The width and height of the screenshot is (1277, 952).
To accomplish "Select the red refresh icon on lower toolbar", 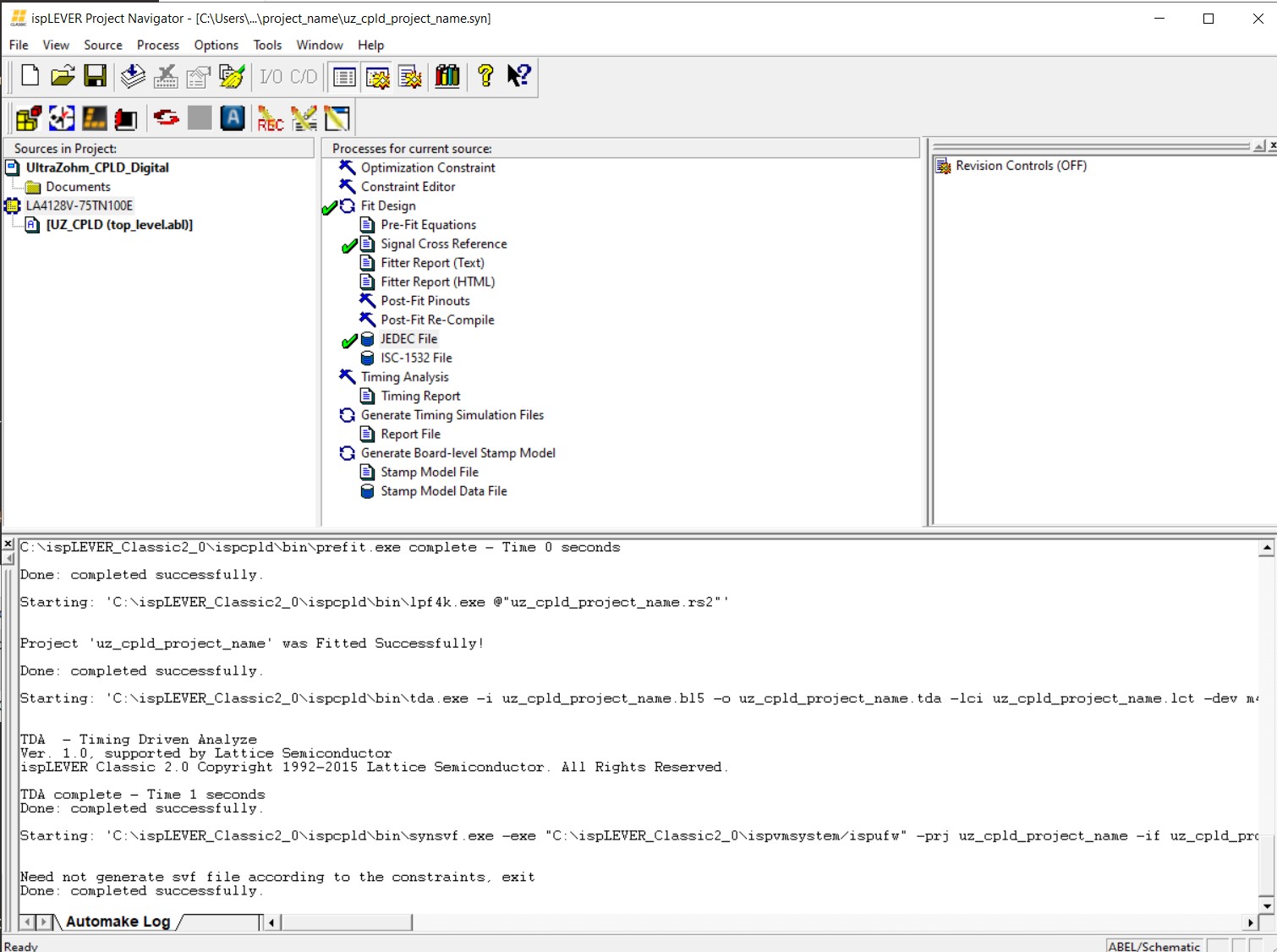I will (166, 118).
